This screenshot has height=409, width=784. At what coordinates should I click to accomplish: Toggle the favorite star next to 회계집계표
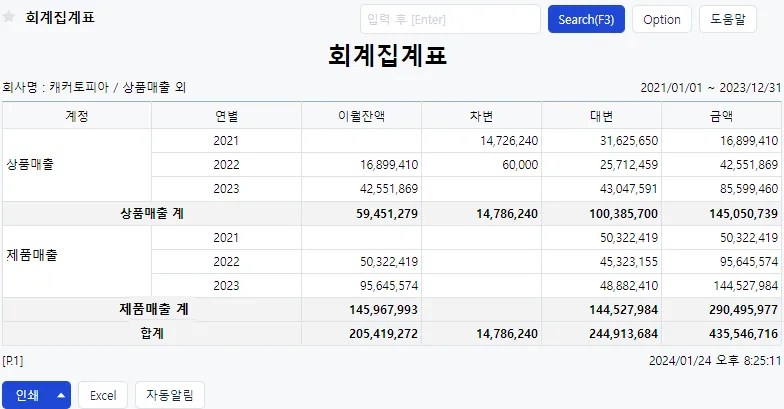point(8,17)
